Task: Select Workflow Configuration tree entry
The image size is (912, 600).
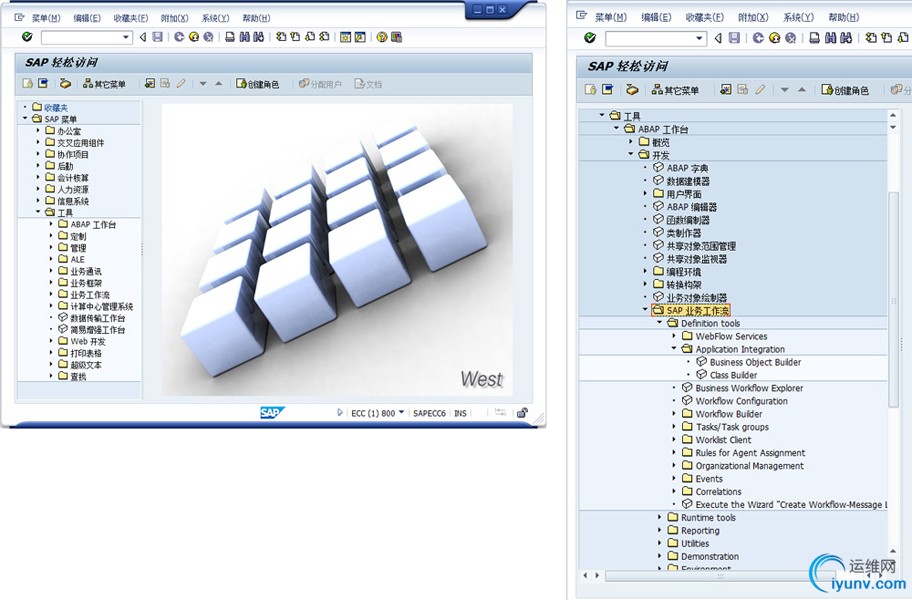Action: pyautogui.click(x=742, y=401)
